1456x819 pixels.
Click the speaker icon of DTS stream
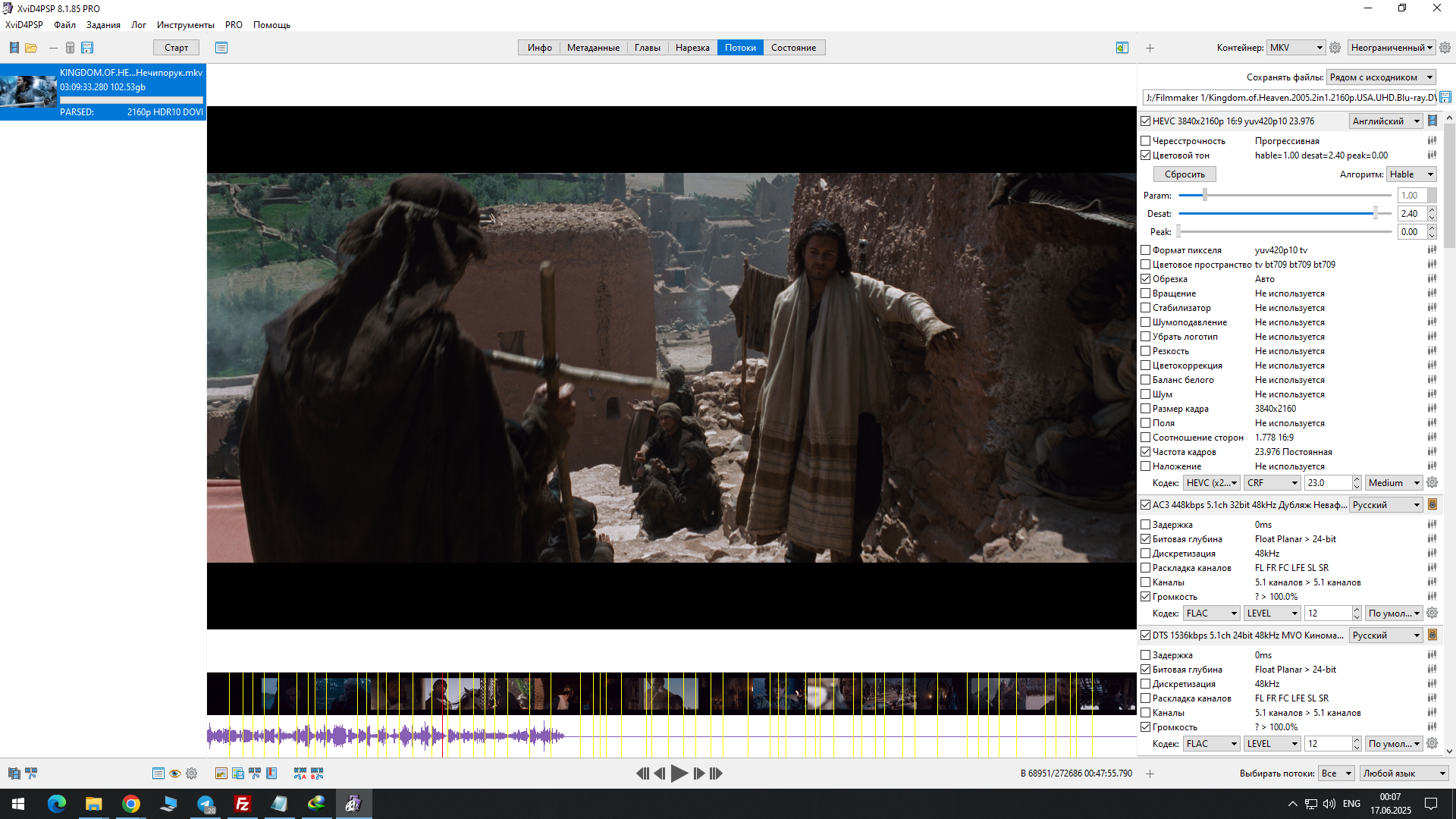(x=1432, y=635)
